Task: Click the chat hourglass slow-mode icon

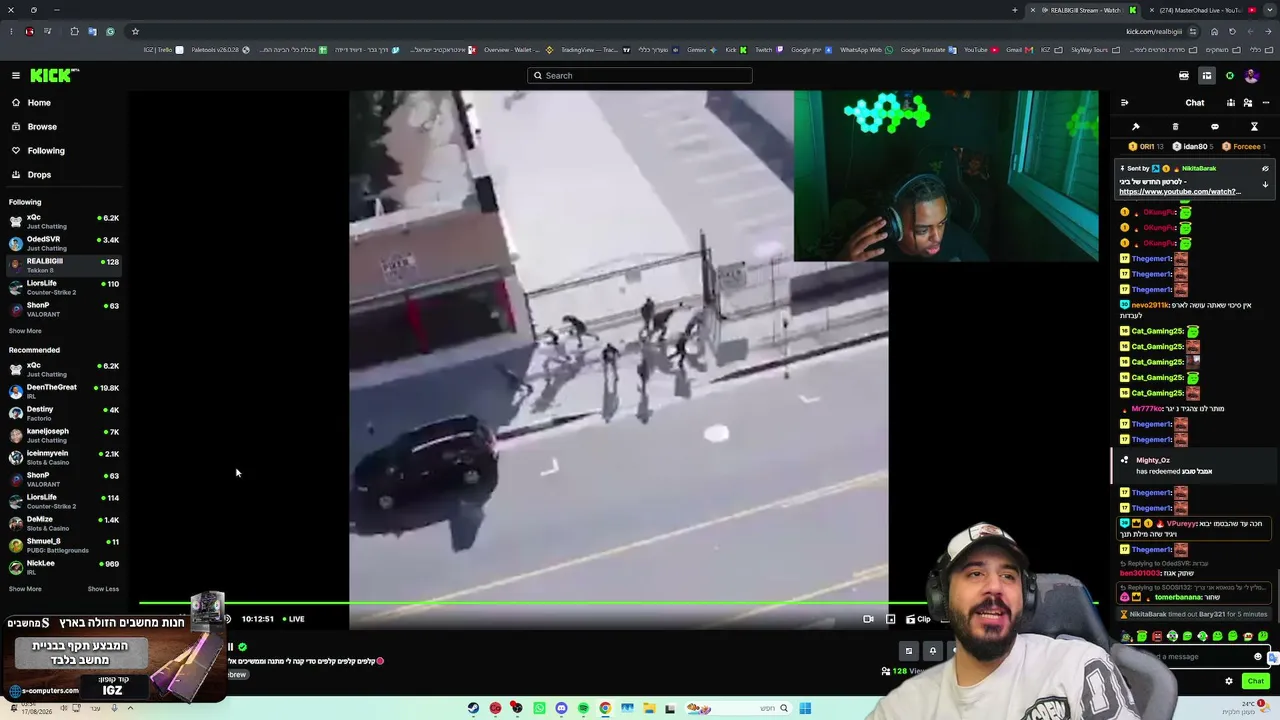Action: pyautogui.click(x=1254, y=127)
